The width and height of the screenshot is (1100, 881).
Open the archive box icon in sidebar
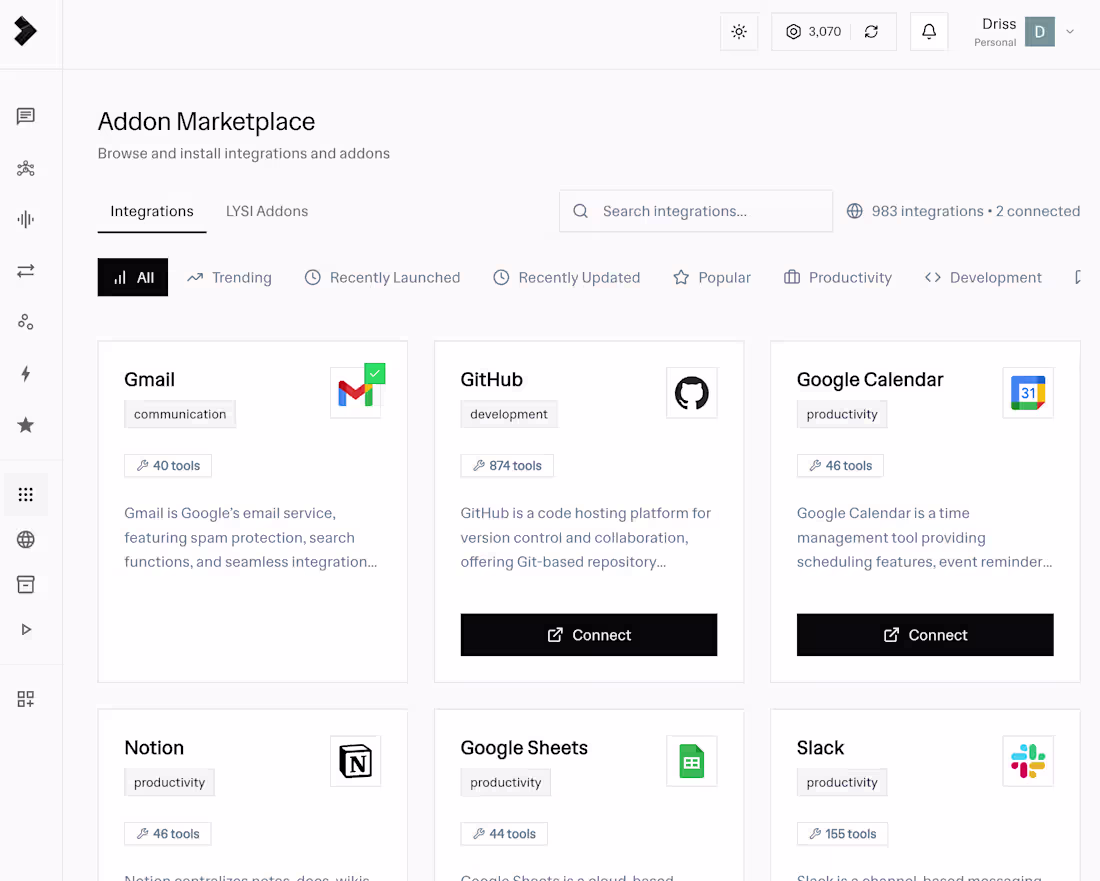pyautogui.click(x=26, y=584)
